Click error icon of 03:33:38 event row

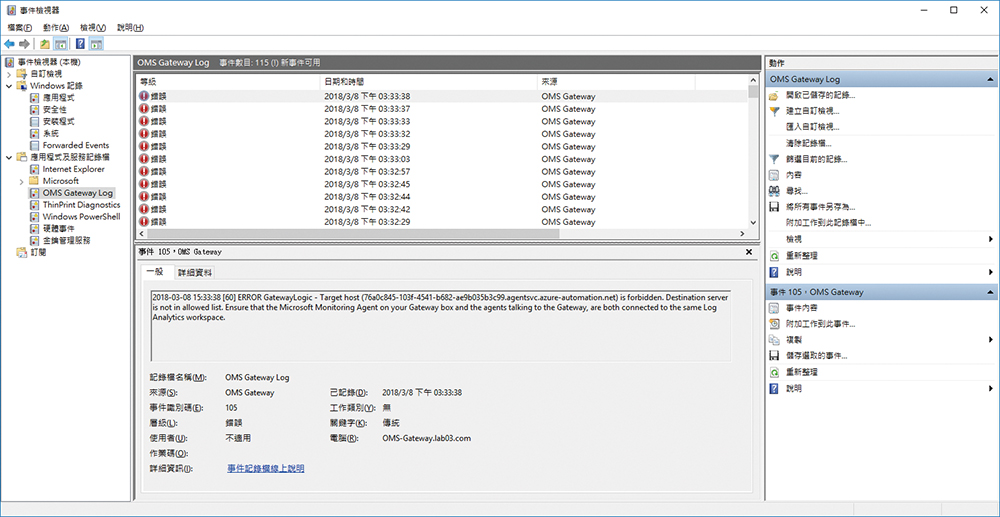pos(145,96)
